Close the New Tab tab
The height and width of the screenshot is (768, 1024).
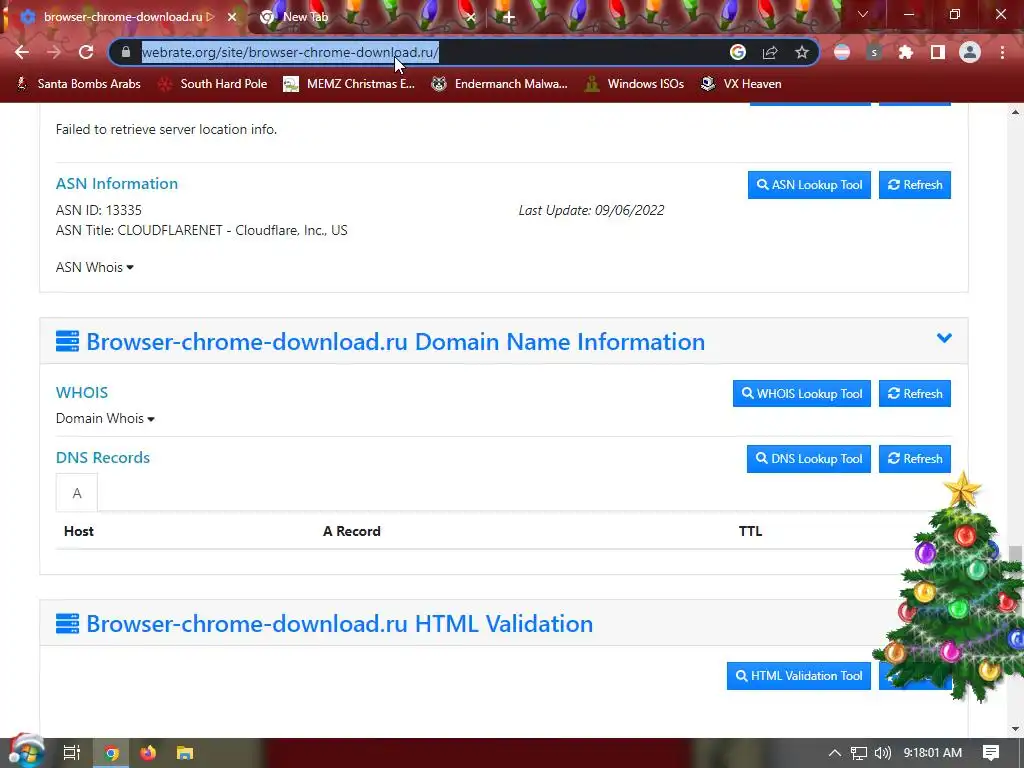470,17
